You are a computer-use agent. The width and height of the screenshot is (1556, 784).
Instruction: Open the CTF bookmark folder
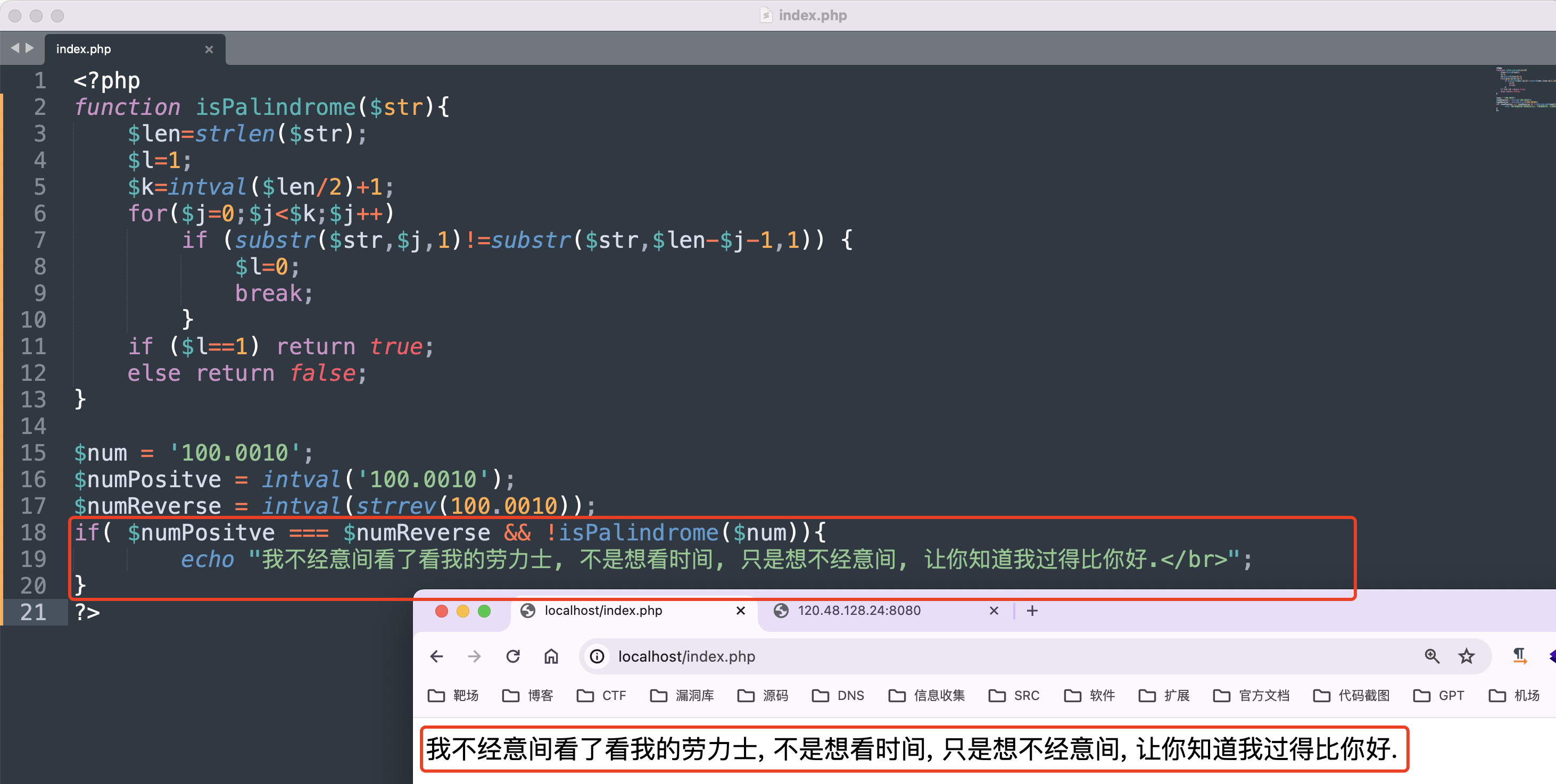click(x=602, y=695)
